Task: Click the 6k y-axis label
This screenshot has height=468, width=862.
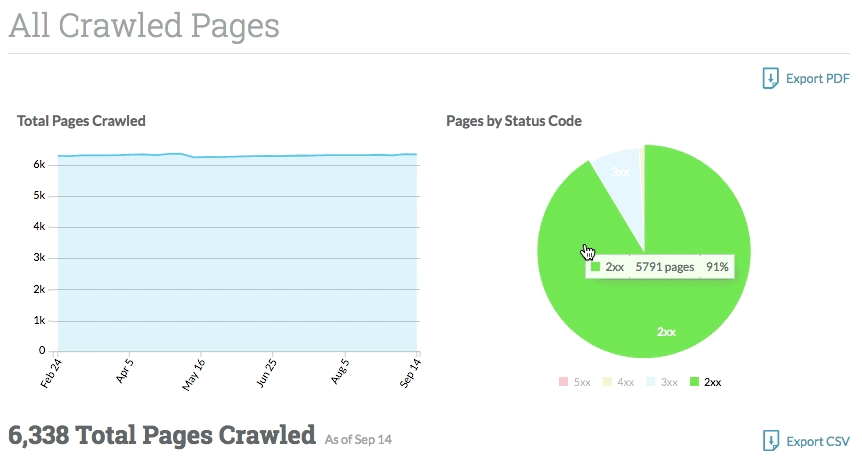Action: tap(39, 164)
